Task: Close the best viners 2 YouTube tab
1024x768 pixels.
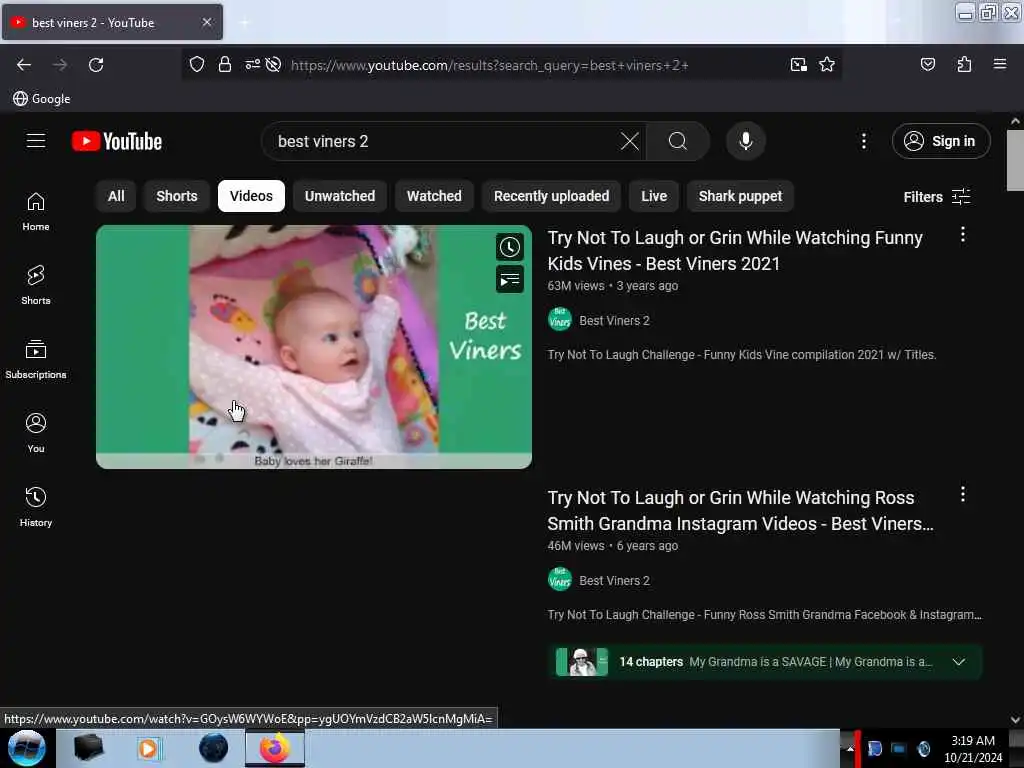Action: pyautogui.click(x=206, y=22)
